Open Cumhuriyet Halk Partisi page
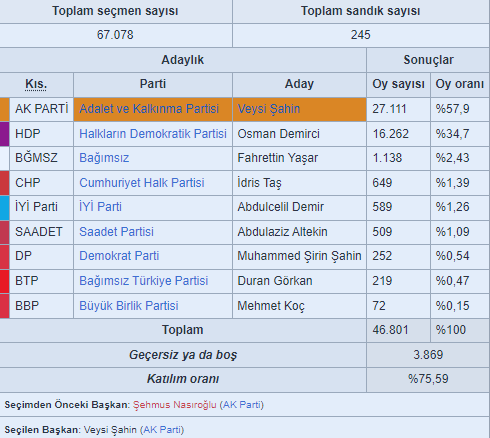 tap(142, 183)
